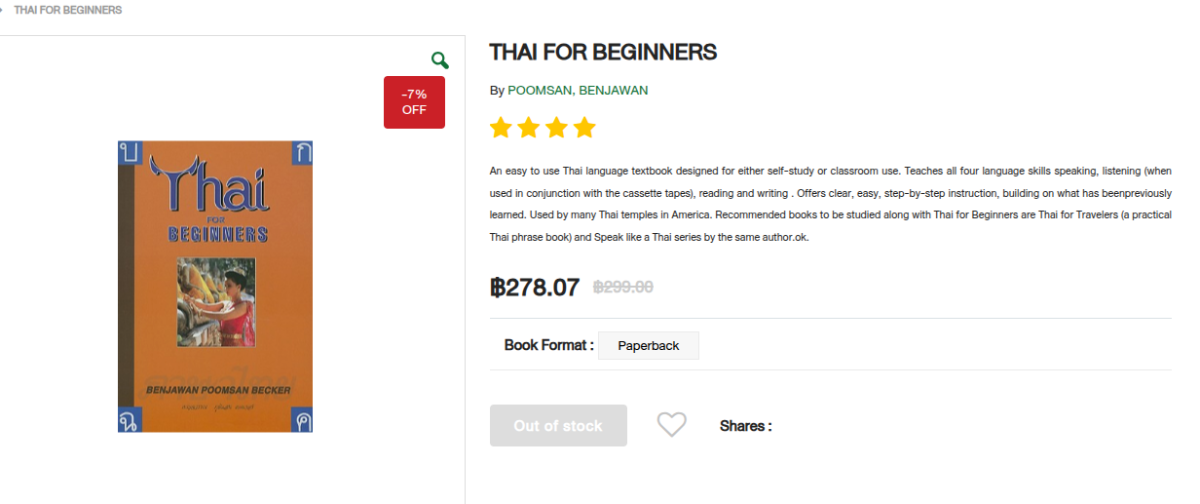Open author link POOMSAN, BENJAWAN

(x=577, y=90)
